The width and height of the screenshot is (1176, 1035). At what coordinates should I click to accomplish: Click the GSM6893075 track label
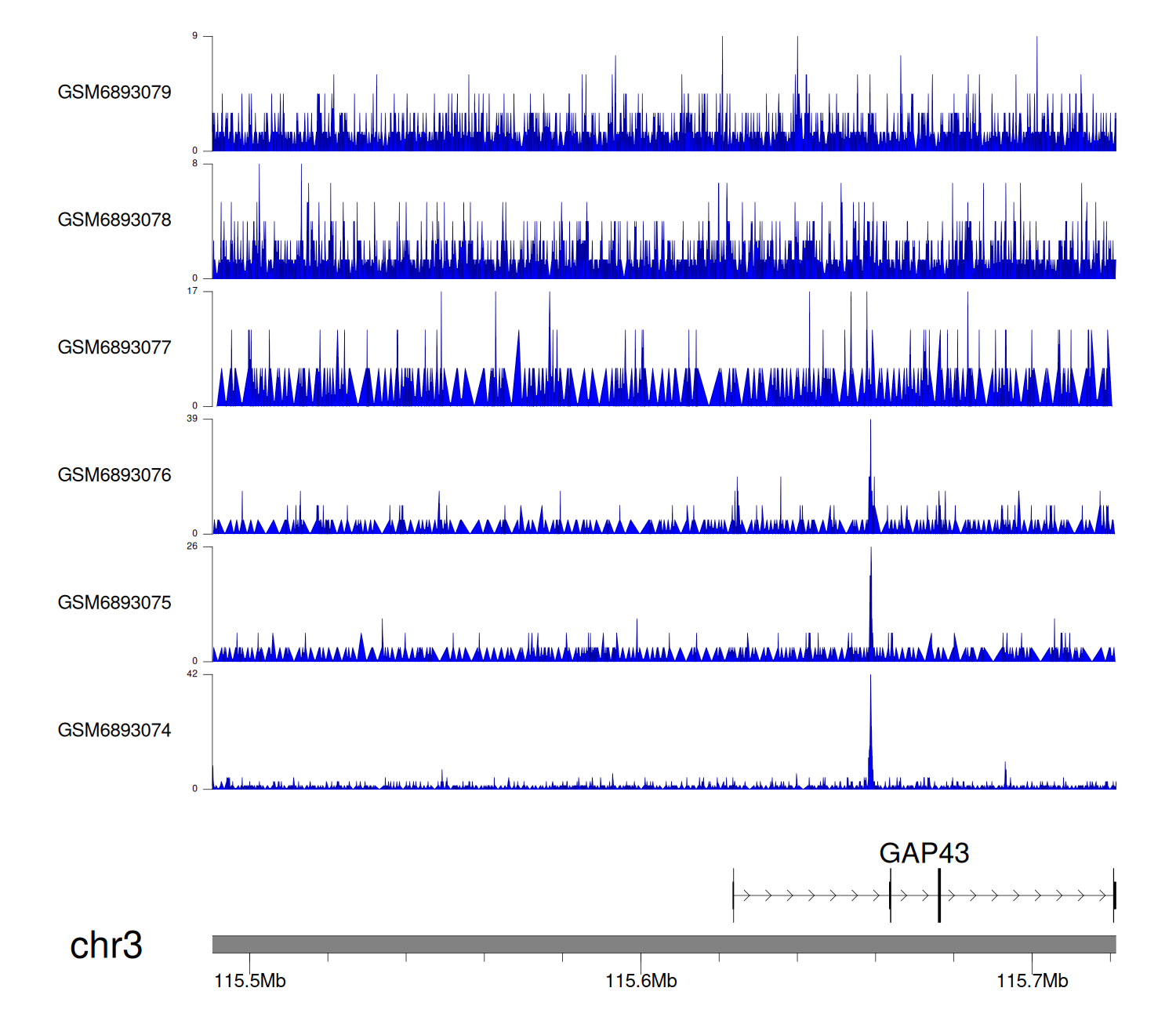[x=114, y=603]
